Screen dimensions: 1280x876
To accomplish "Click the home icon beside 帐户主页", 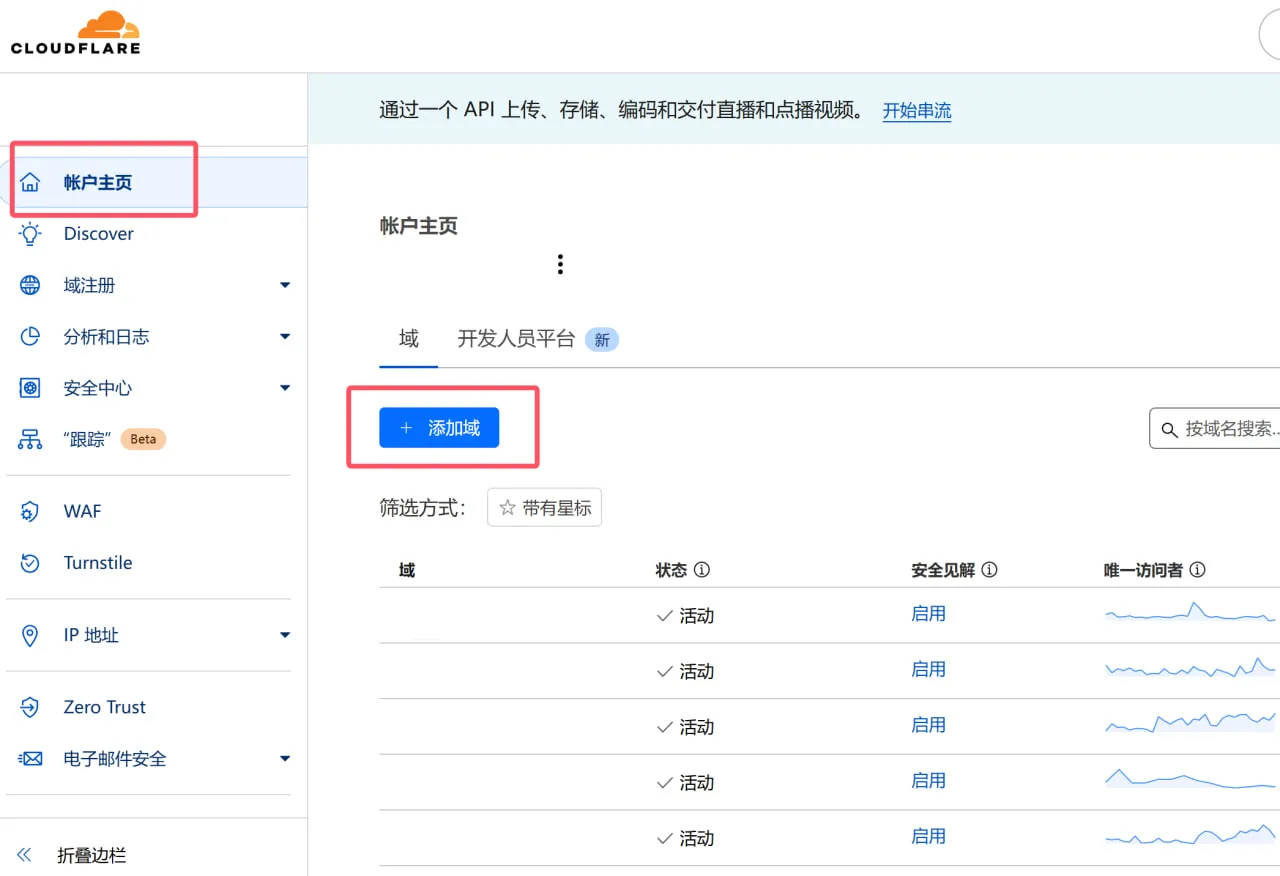I will (x=30, y=182).
